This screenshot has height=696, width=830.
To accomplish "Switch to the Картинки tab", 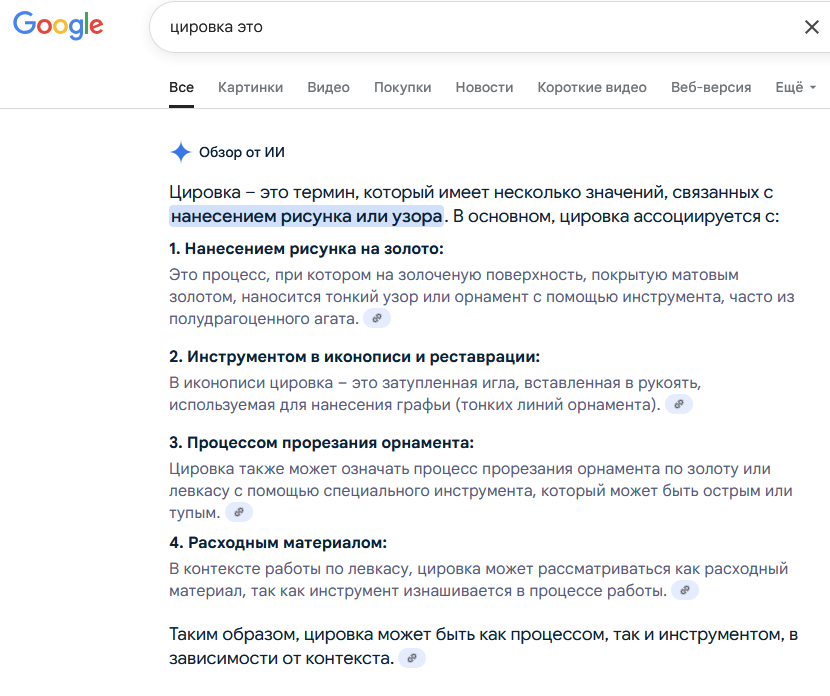I will point(249,87).
